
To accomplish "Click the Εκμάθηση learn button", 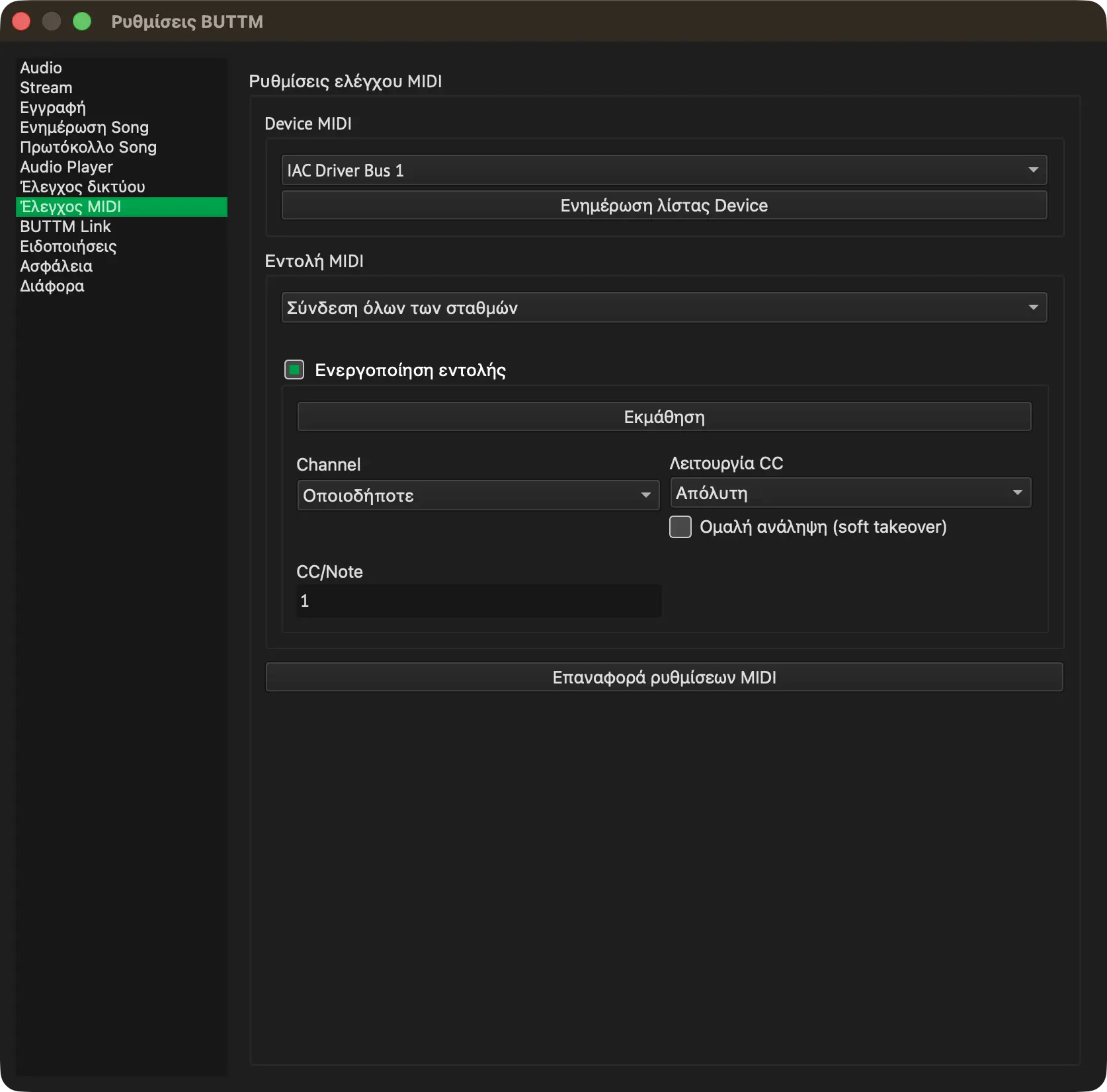I will 664,417.
